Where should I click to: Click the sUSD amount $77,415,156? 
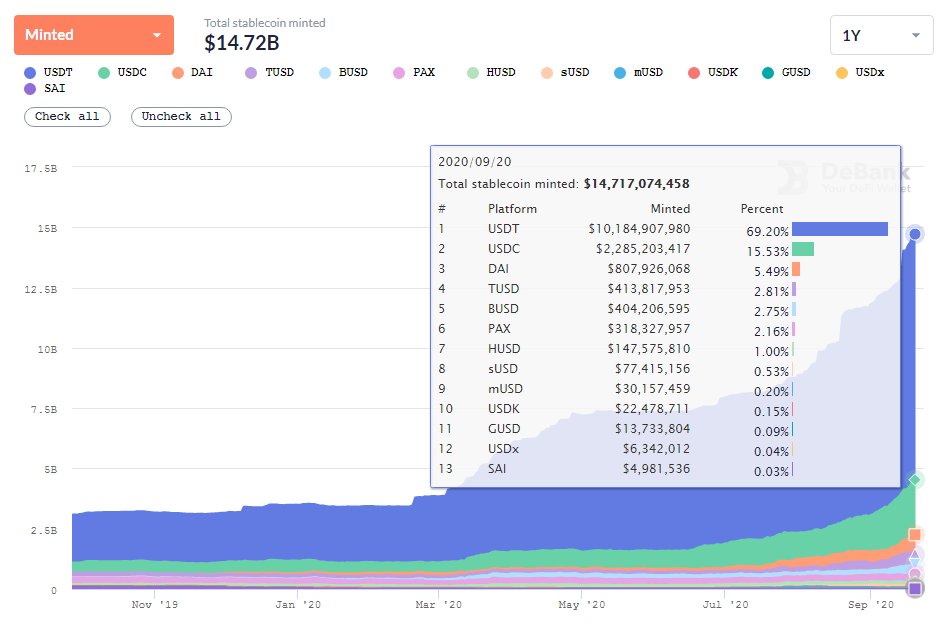tap(652, 369)
